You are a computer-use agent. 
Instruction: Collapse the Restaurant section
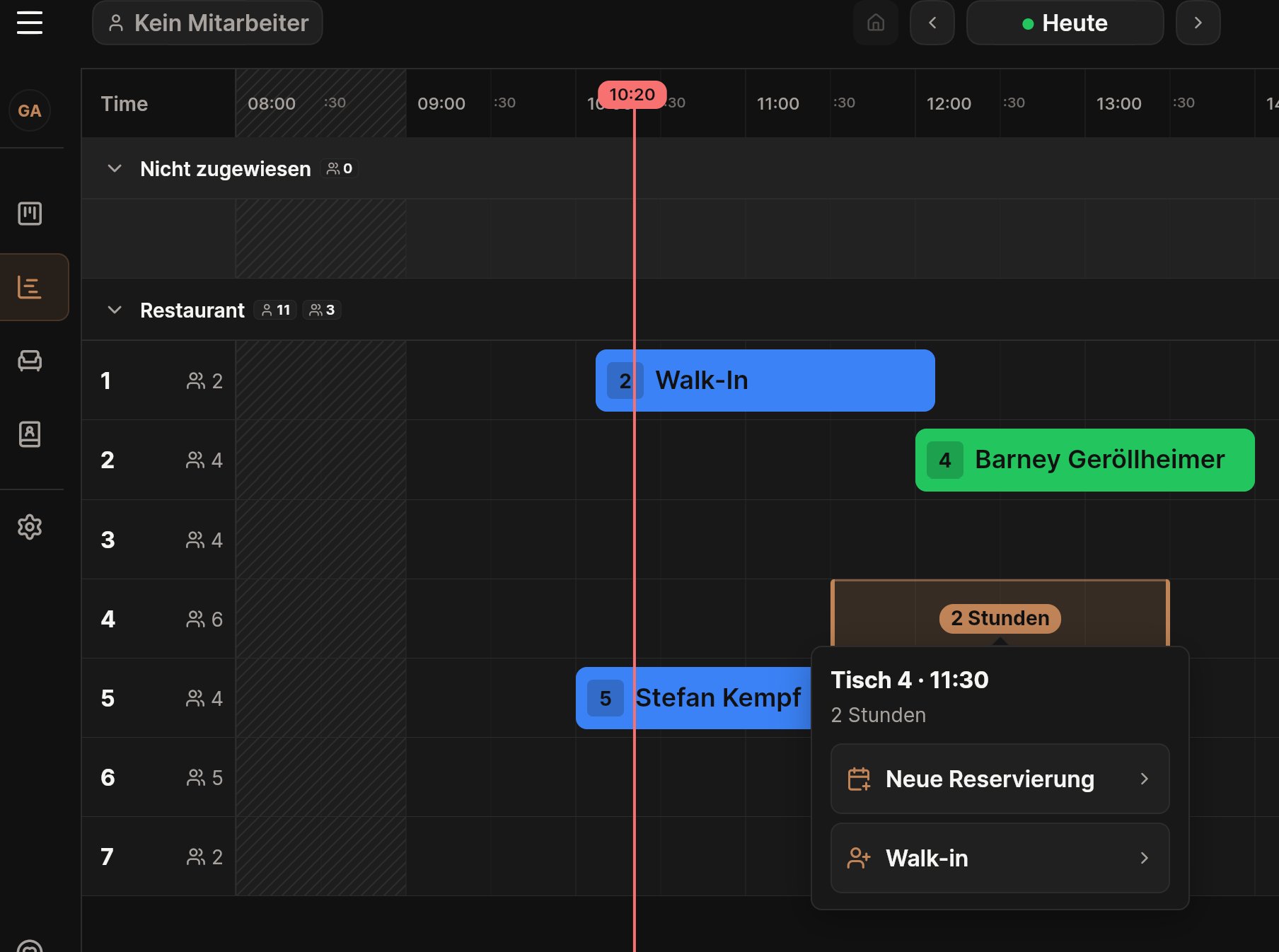click(115, 310)
